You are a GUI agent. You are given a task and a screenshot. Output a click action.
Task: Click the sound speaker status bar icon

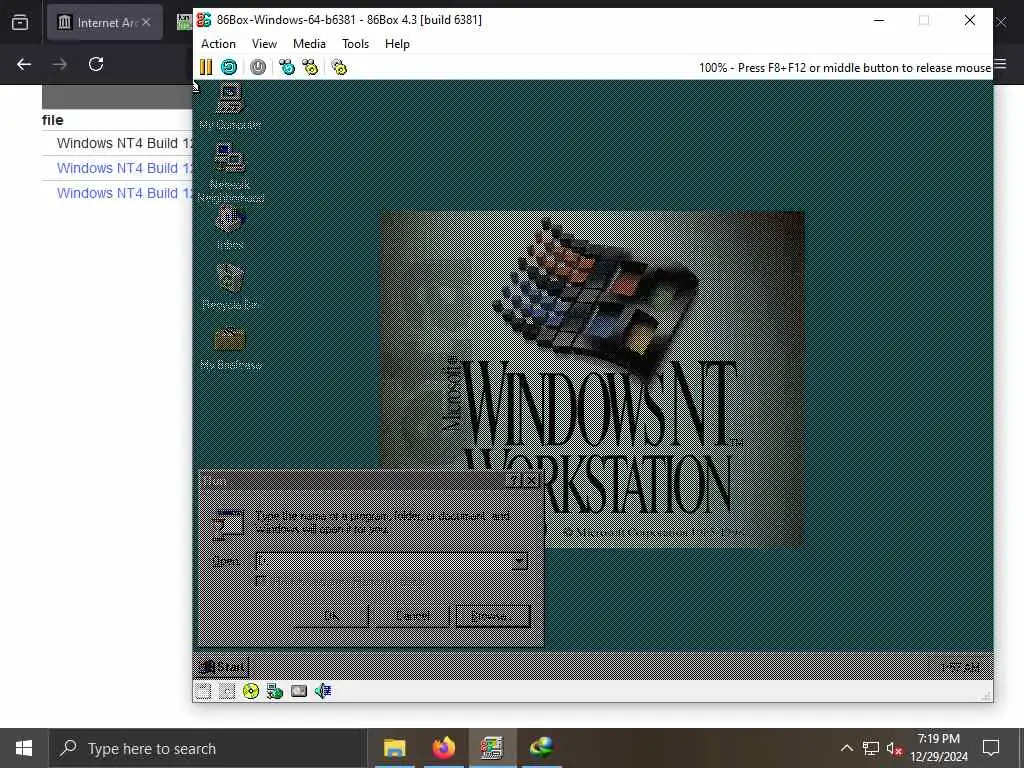click(323, 691)
